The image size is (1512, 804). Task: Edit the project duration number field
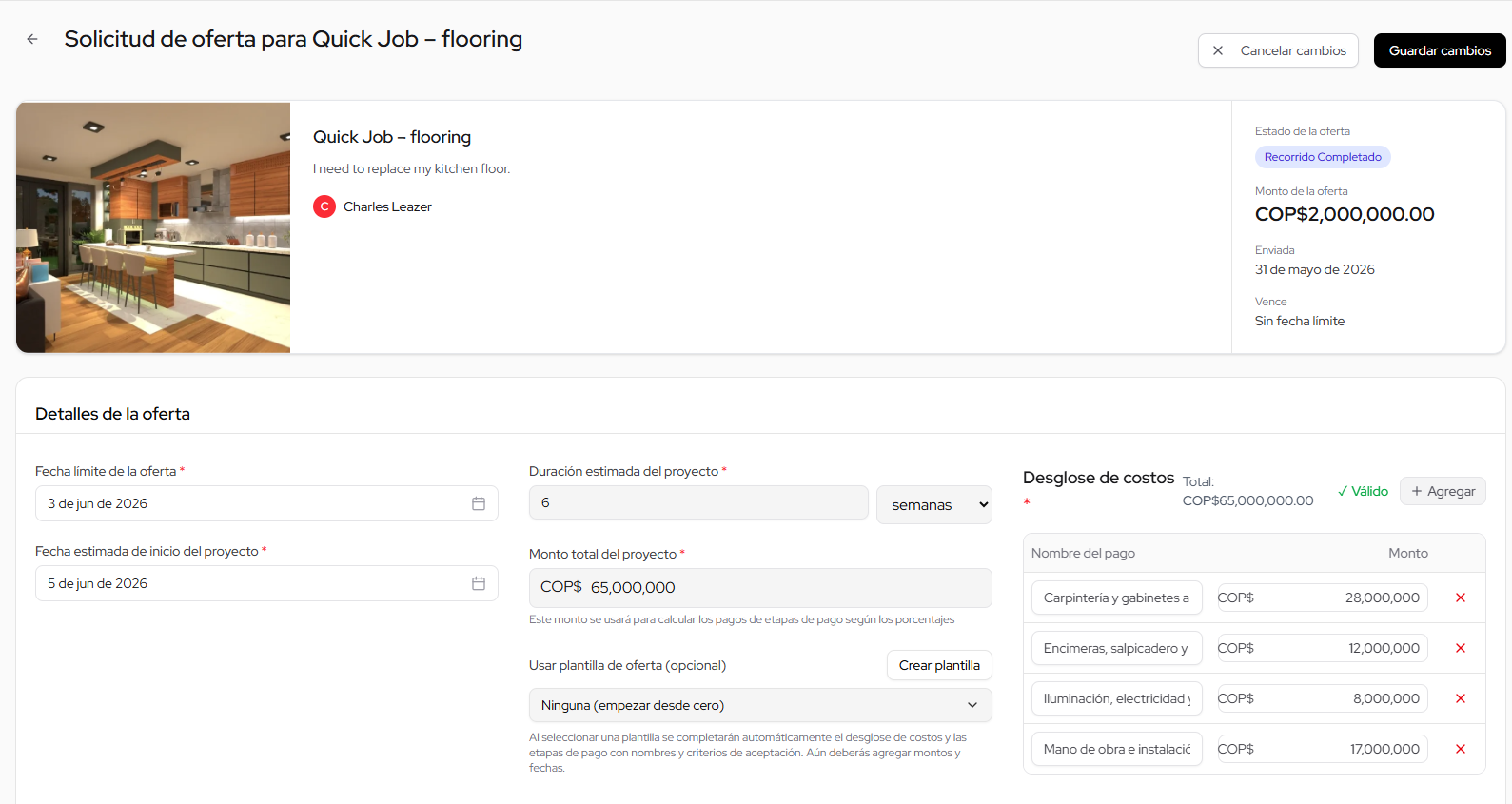698,502
